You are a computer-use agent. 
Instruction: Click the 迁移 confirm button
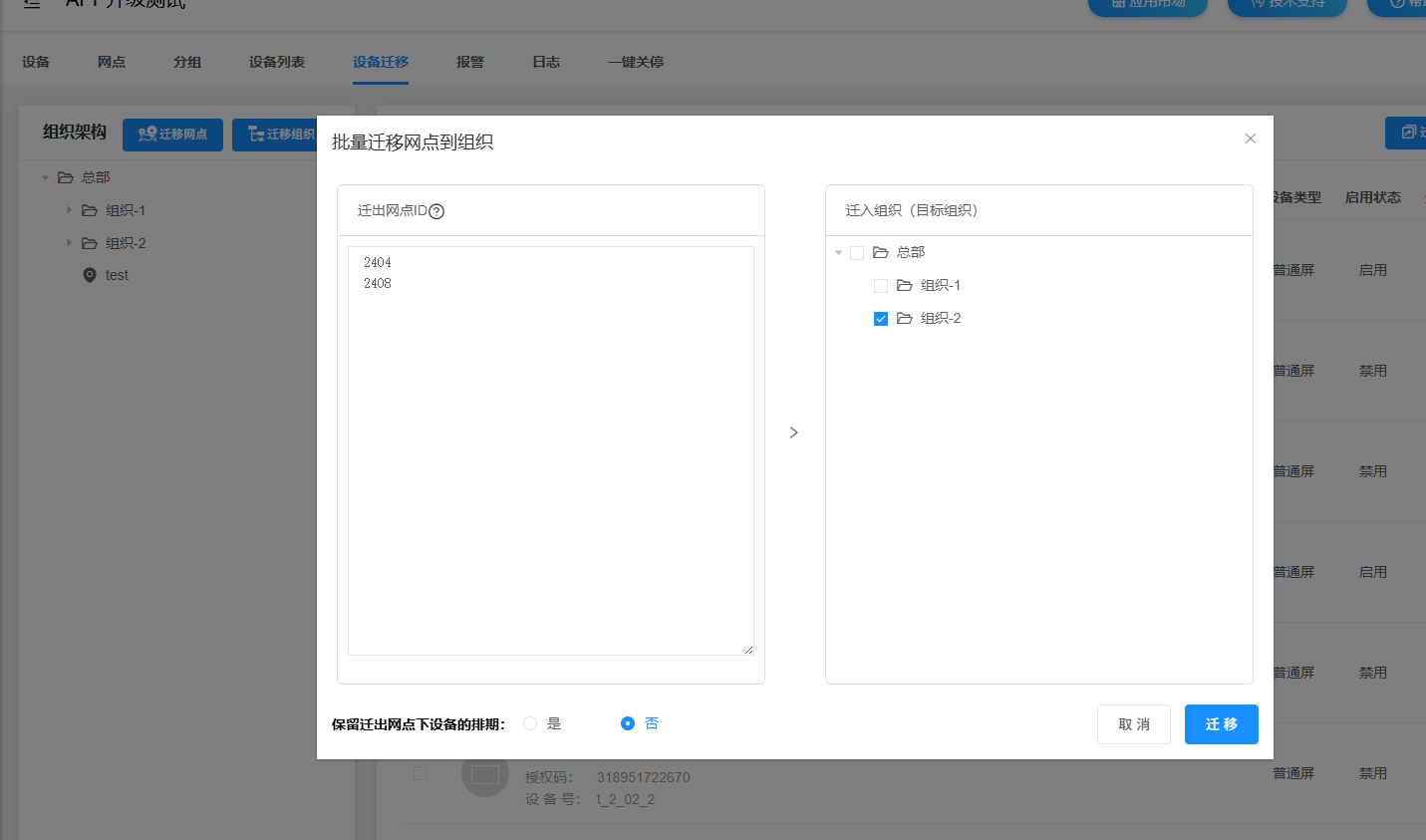(x=1221, y=724)
